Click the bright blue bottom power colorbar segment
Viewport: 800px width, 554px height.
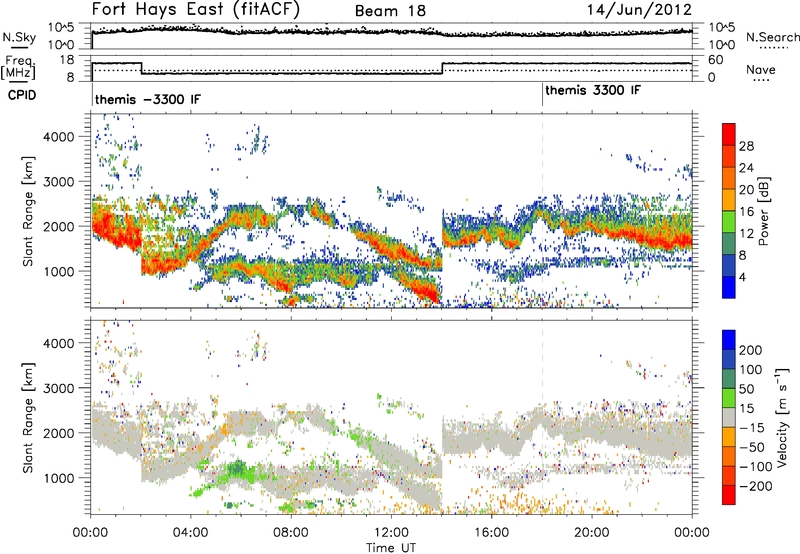point(729,287)
